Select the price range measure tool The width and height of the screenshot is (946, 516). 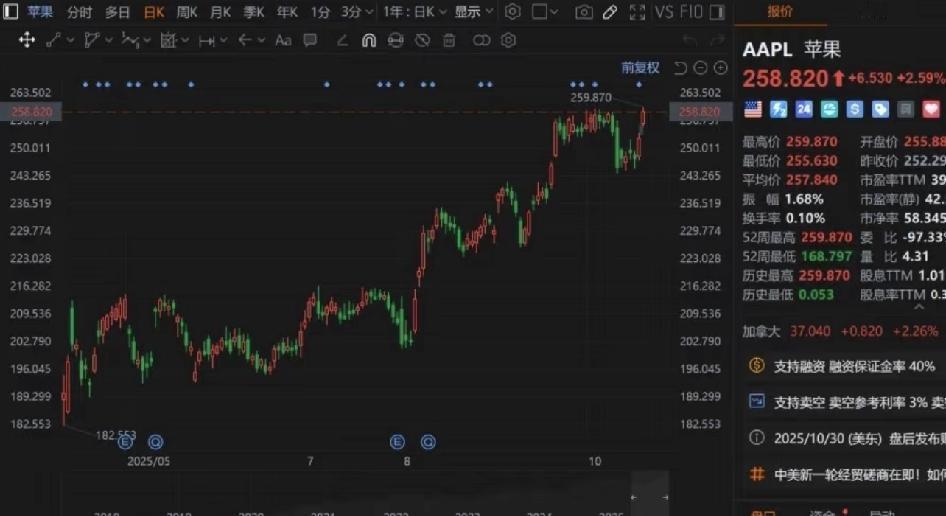(x=206, y=40)
